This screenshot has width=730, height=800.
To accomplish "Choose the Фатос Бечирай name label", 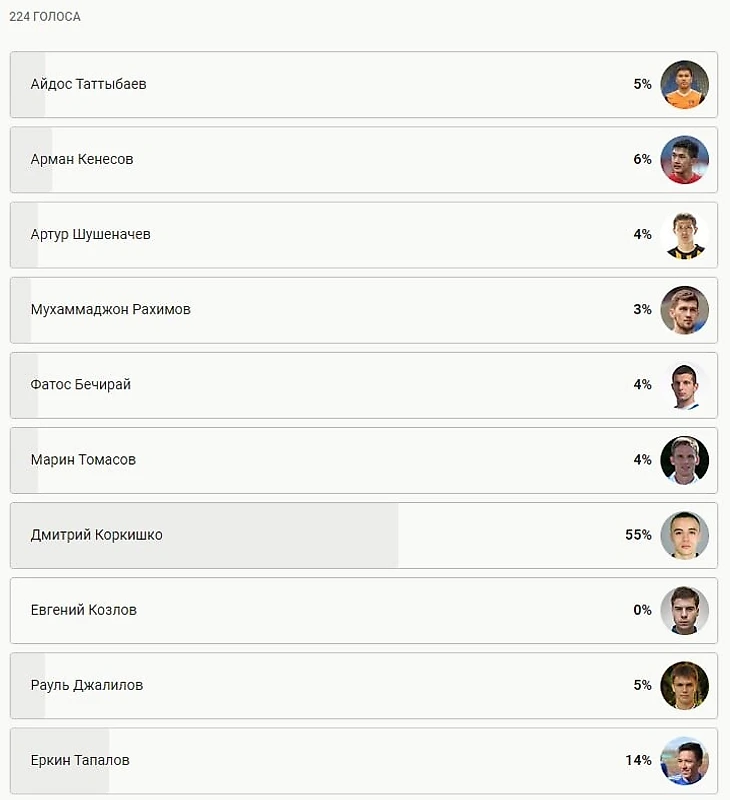I will pos(81,384).
